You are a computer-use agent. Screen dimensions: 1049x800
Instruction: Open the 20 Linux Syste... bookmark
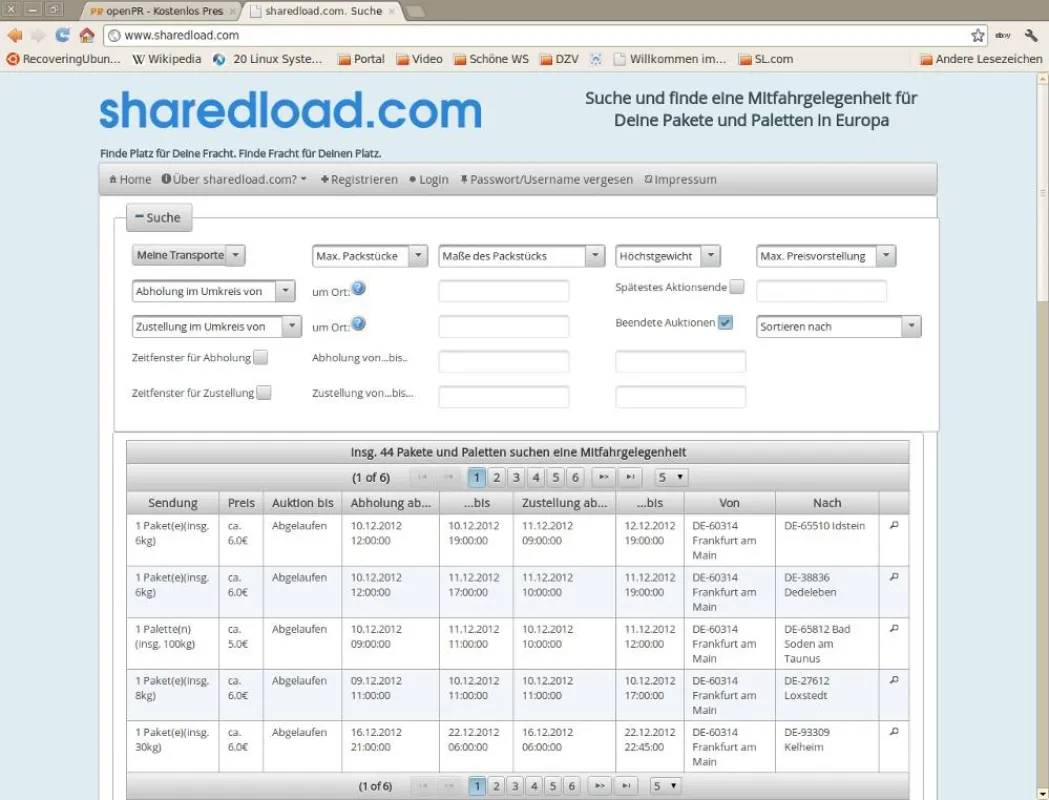tap(268, 59)
